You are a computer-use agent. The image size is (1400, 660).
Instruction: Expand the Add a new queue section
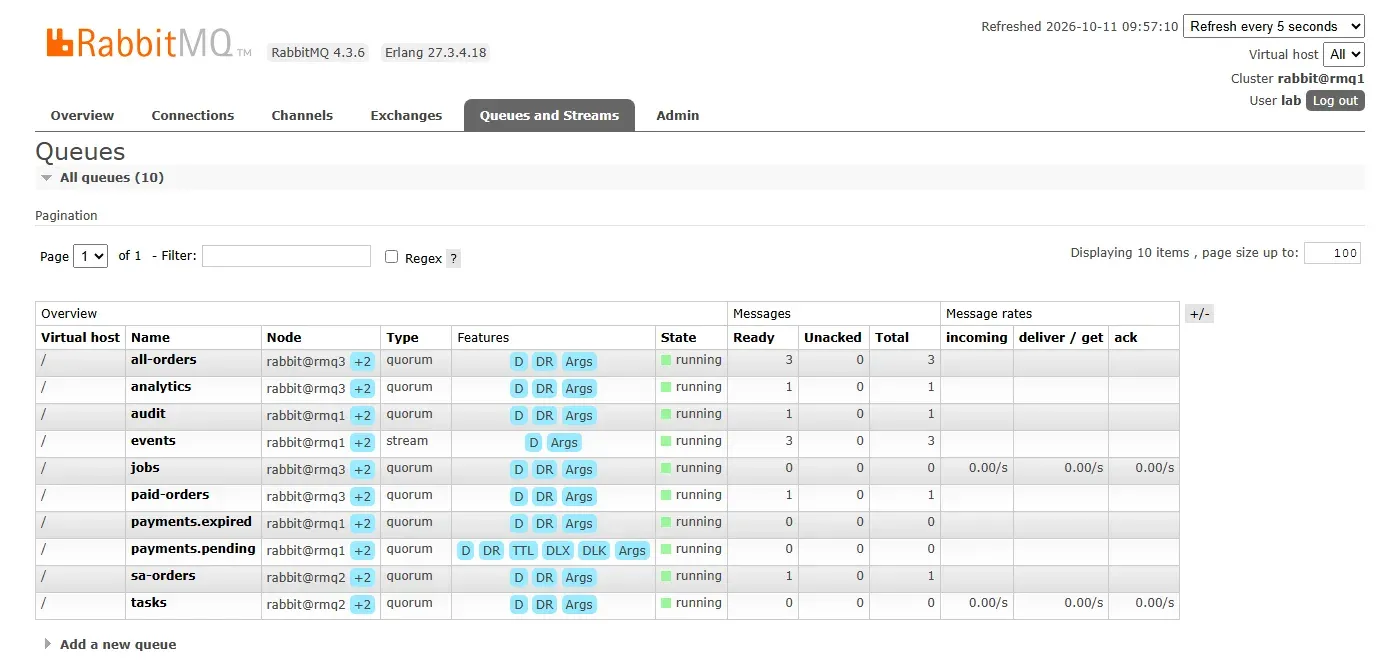coord(110,645)
